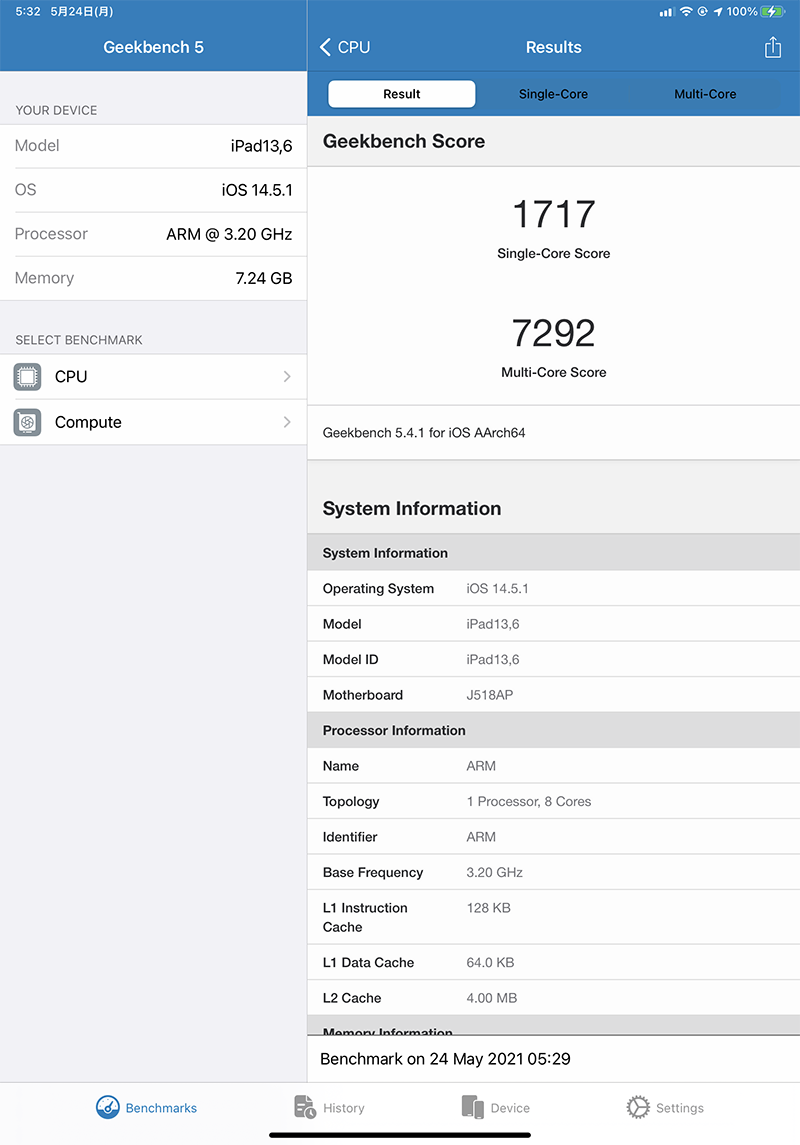Tap the Model value iPad13,6 in Your Device
The image size is (800, 1145).
coord(261,146)
